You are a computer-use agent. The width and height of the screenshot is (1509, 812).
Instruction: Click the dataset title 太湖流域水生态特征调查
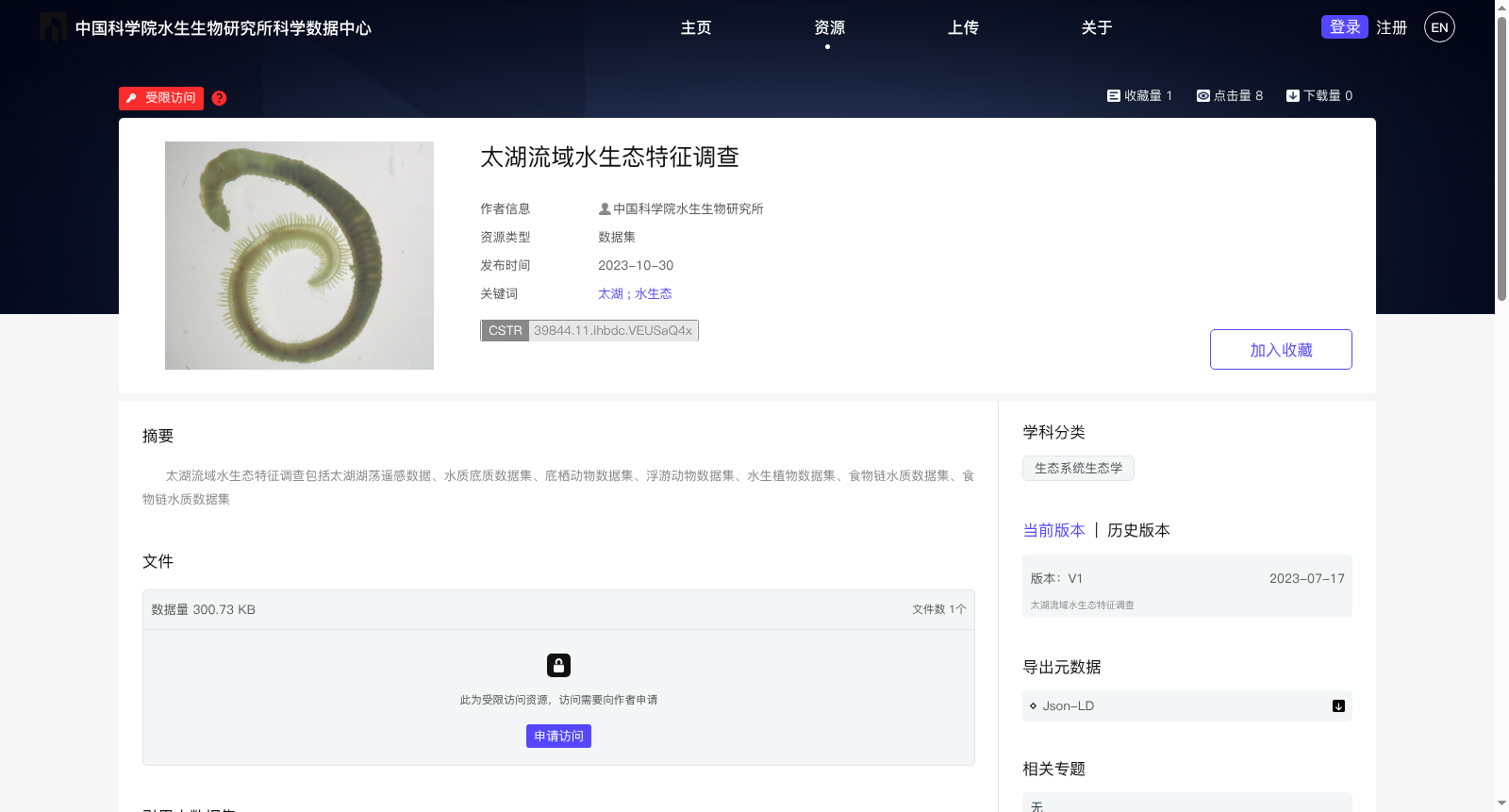coord(609,157)
